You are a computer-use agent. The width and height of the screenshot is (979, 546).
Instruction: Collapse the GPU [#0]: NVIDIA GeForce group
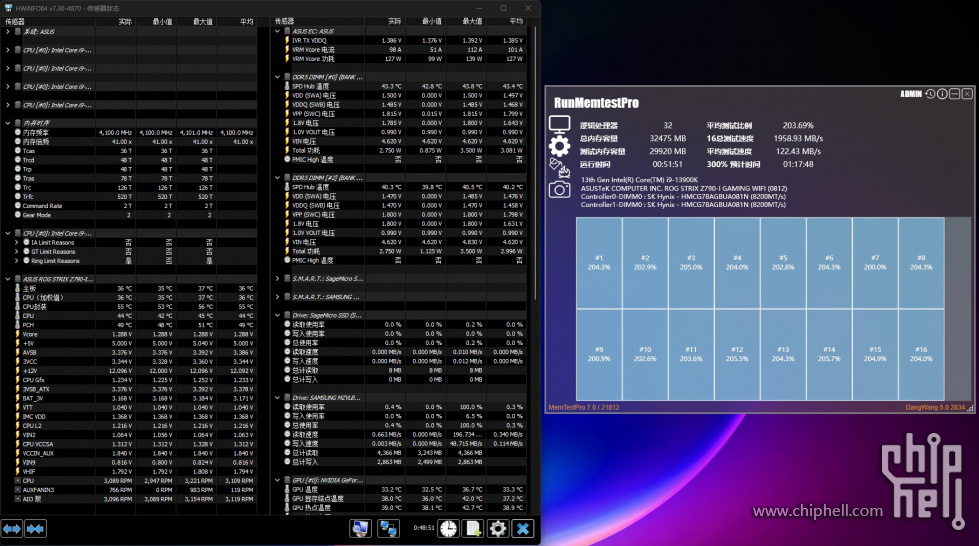(x=277, y=480)
